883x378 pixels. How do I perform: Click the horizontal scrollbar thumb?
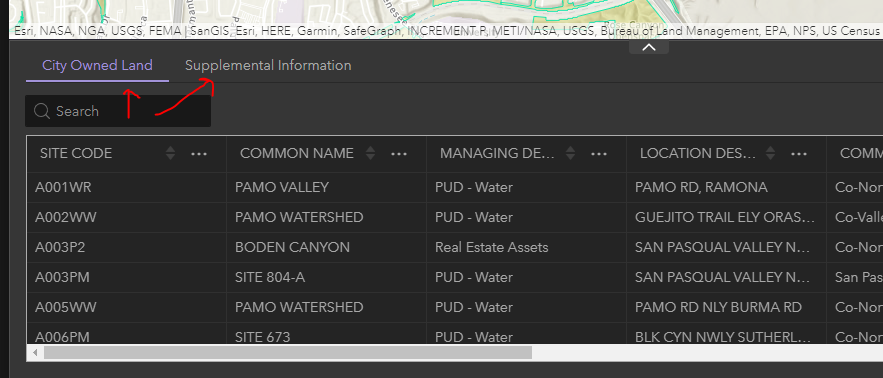288,353
